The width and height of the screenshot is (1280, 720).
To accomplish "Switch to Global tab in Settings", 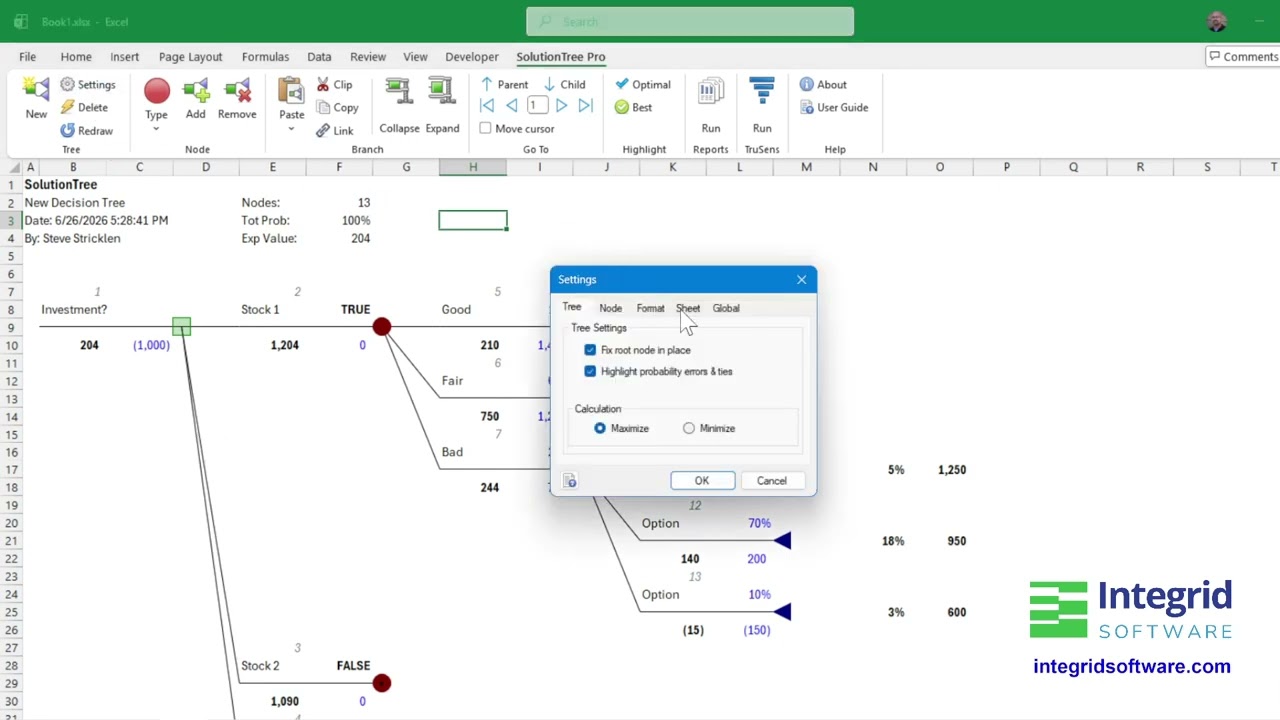I will click(726, 308).
